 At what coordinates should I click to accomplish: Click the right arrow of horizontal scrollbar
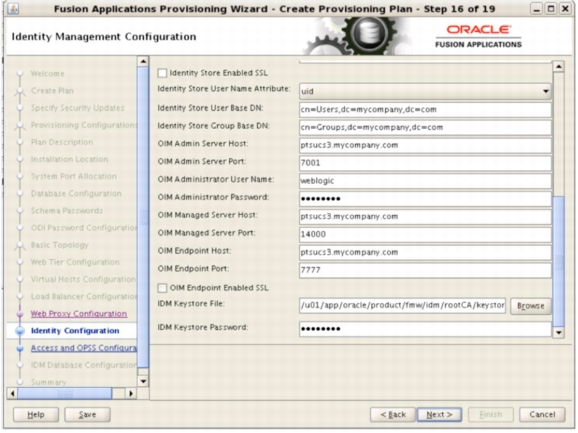tap(130, 394)
